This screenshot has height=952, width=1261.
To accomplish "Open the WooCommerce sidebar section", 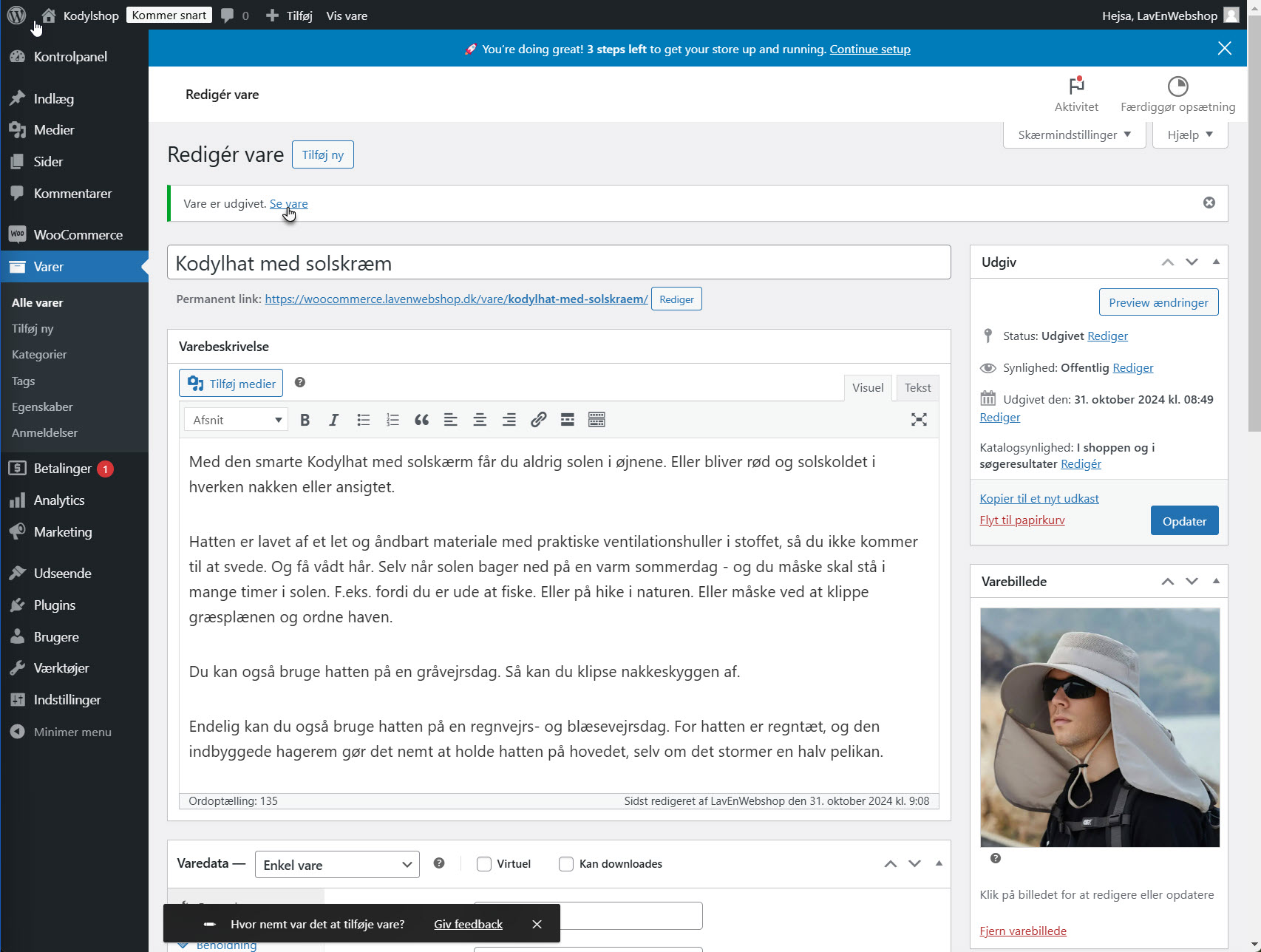I will [x=78, y=234].
